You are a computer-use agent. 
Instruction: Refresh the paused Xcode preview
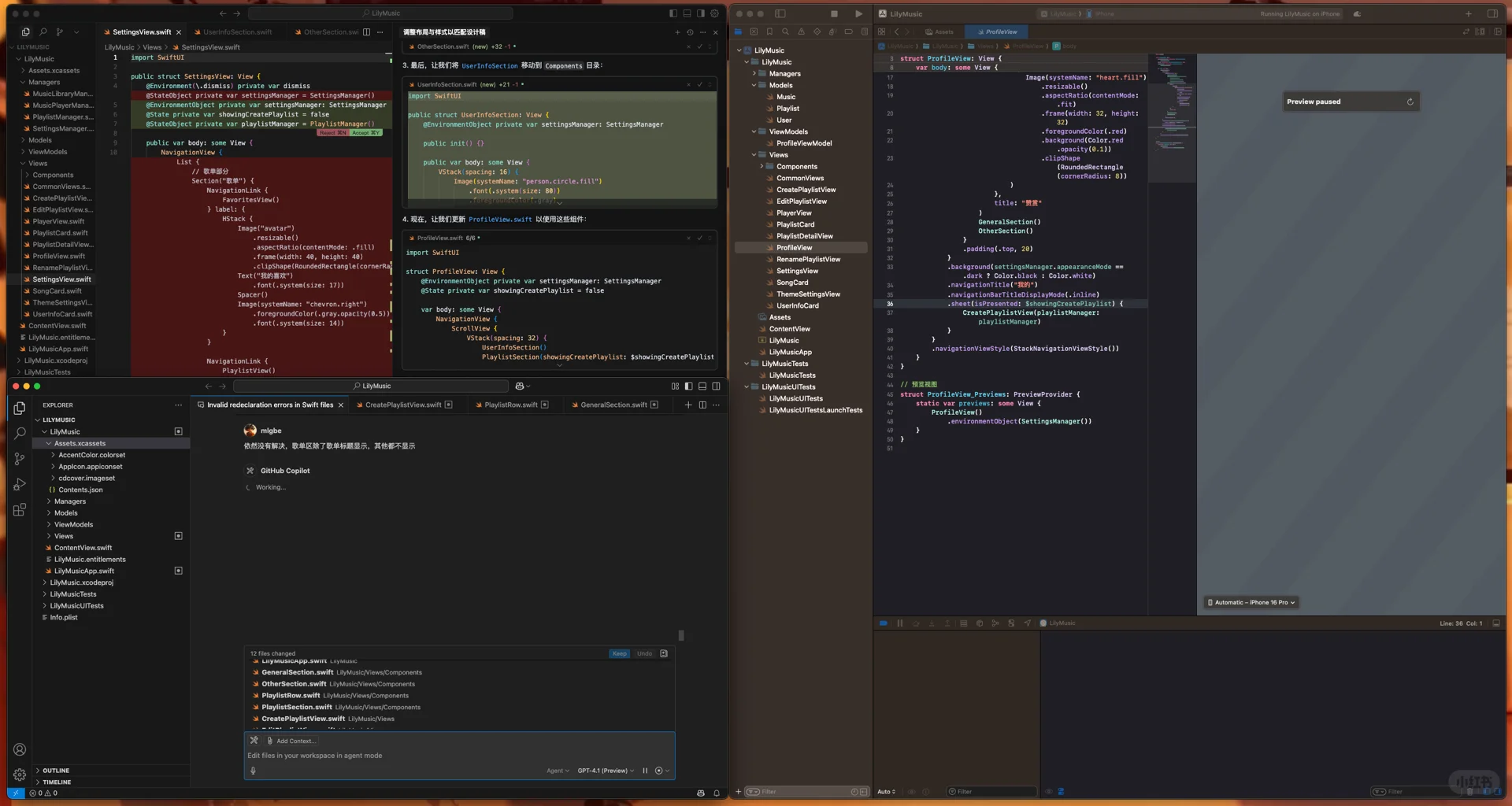1410,102
